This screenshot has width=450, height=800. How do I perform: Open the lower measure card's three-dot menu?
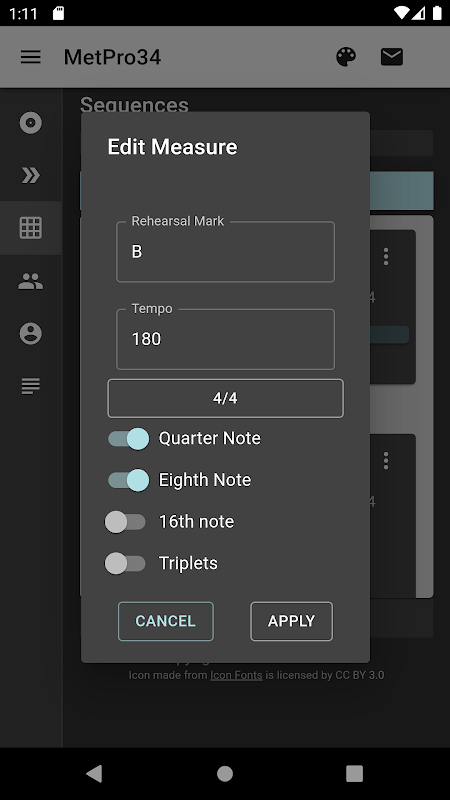click(386, 461)
